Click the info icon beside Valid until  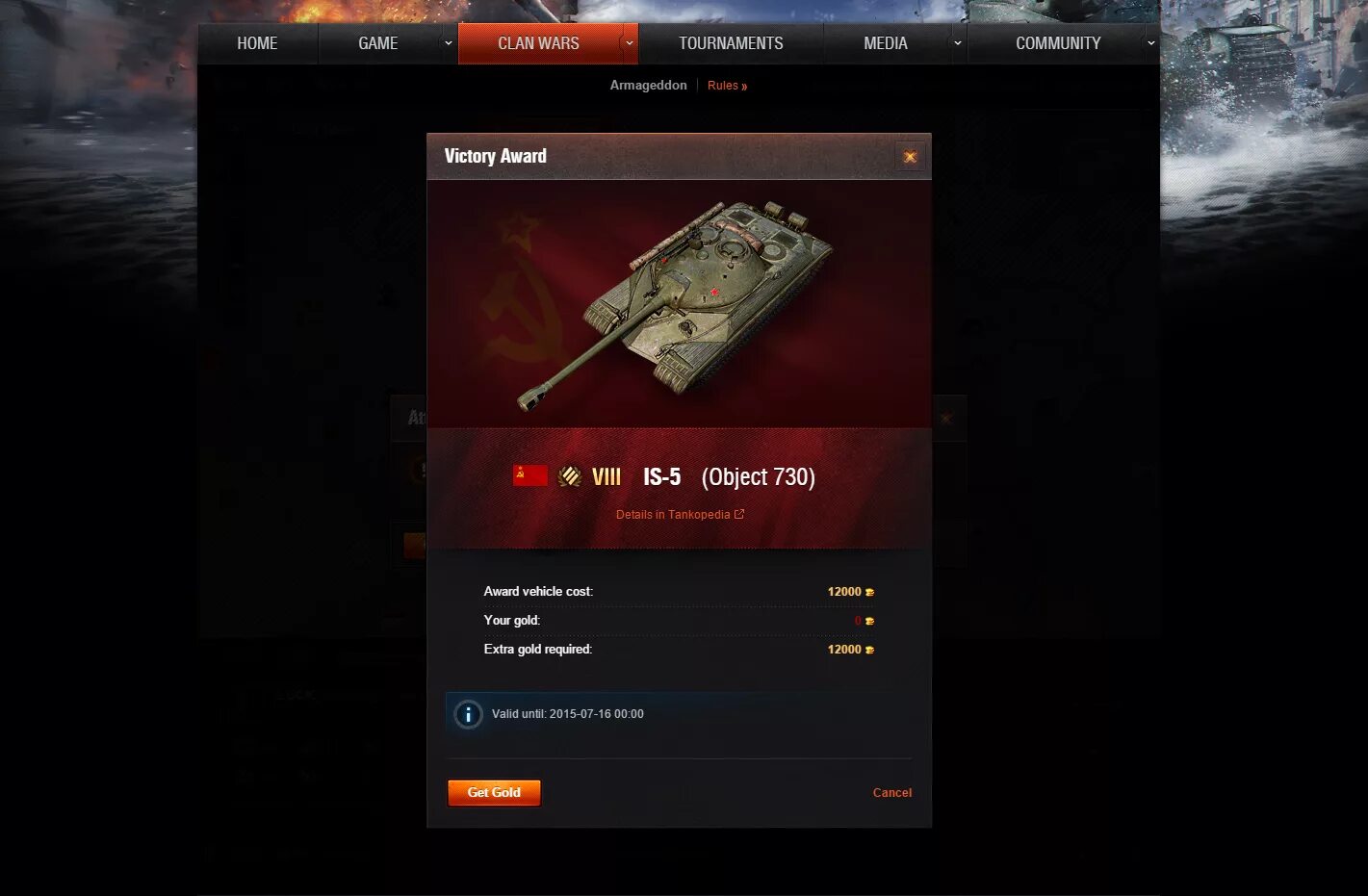468,714
